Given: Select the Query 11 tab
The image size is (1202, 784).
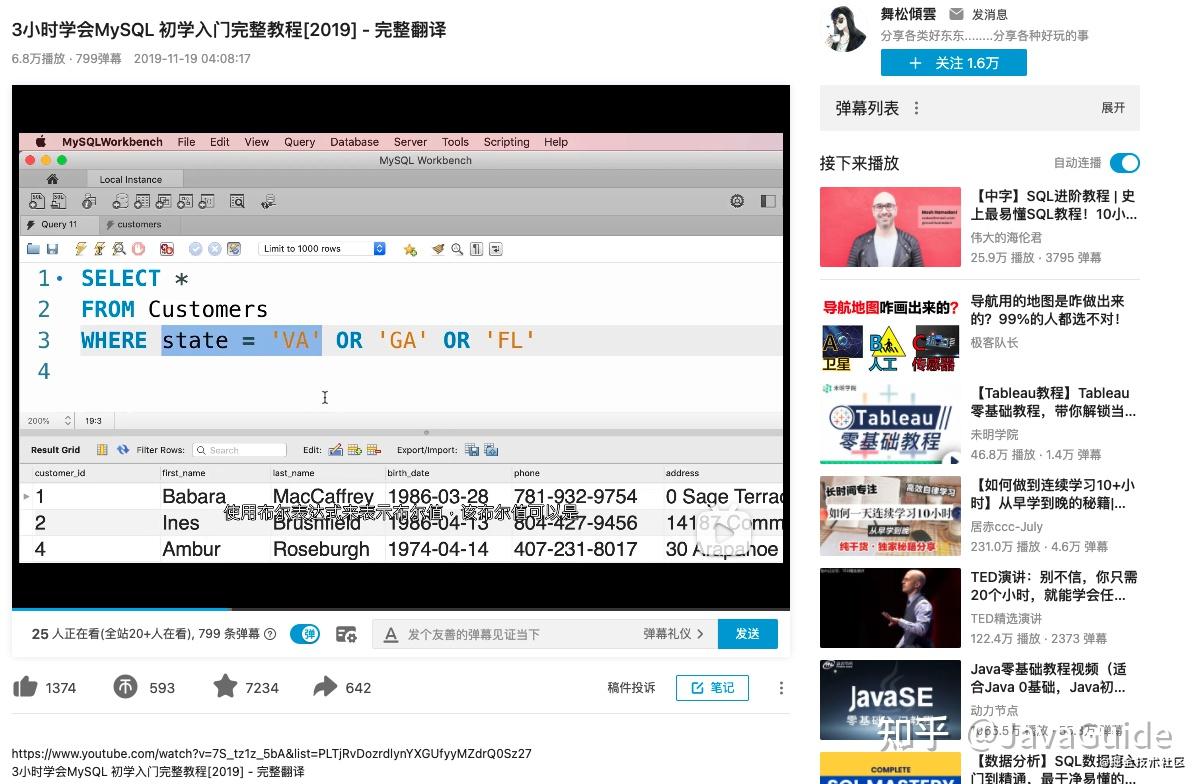Looking at the screenshot, I should (x=60, y=224).
